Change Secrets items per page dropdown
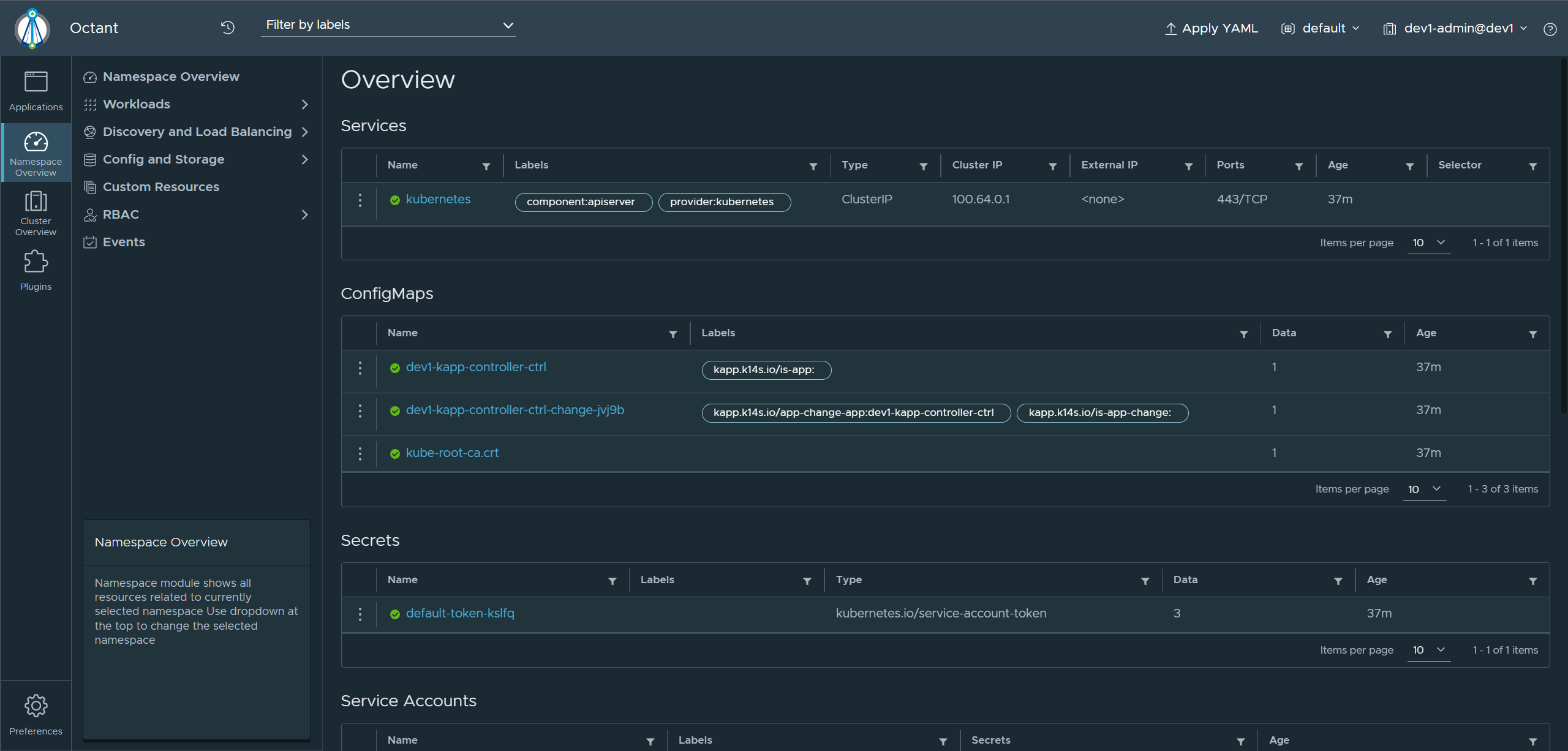 coord(1429,650)
